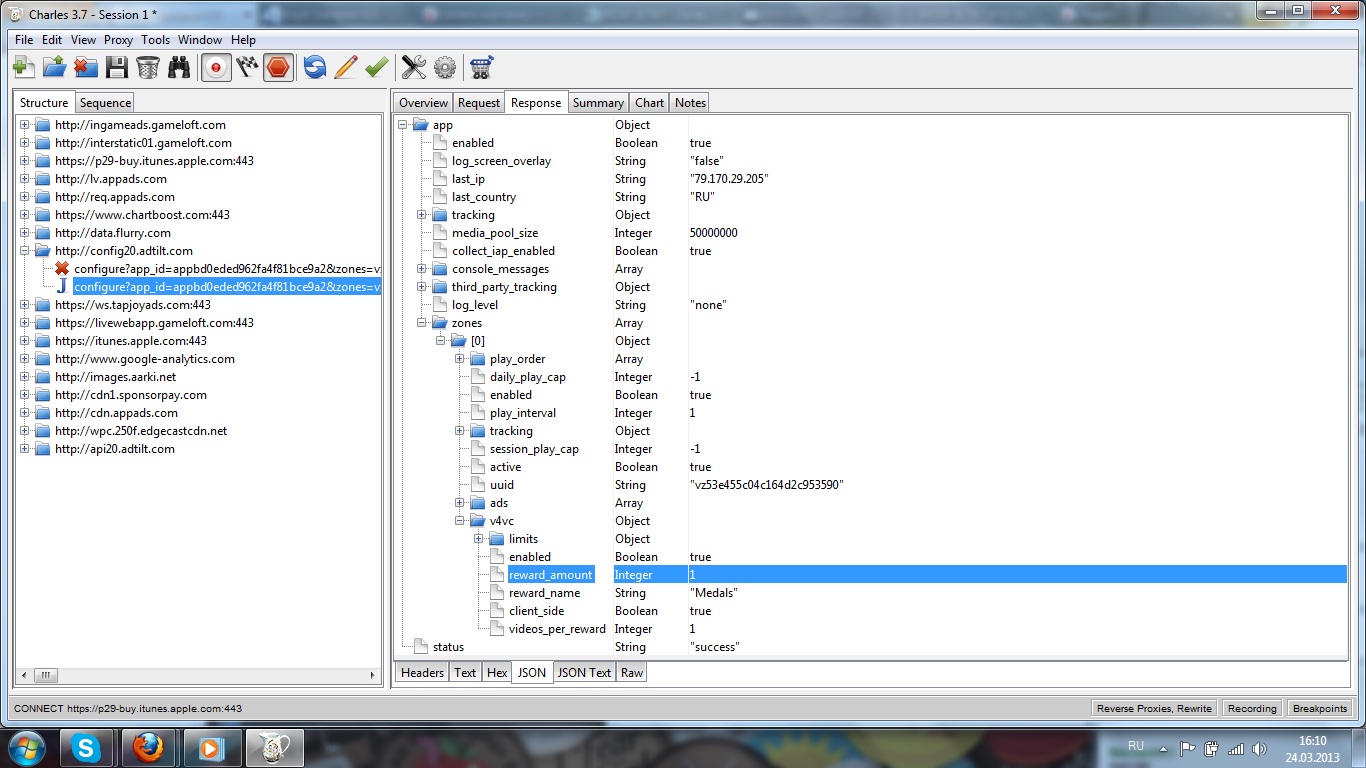Image resolution: width=1366 pixels, height=768 pixels.
Task: Open the Headers tab at the bottom
Action: coord(422,673)
